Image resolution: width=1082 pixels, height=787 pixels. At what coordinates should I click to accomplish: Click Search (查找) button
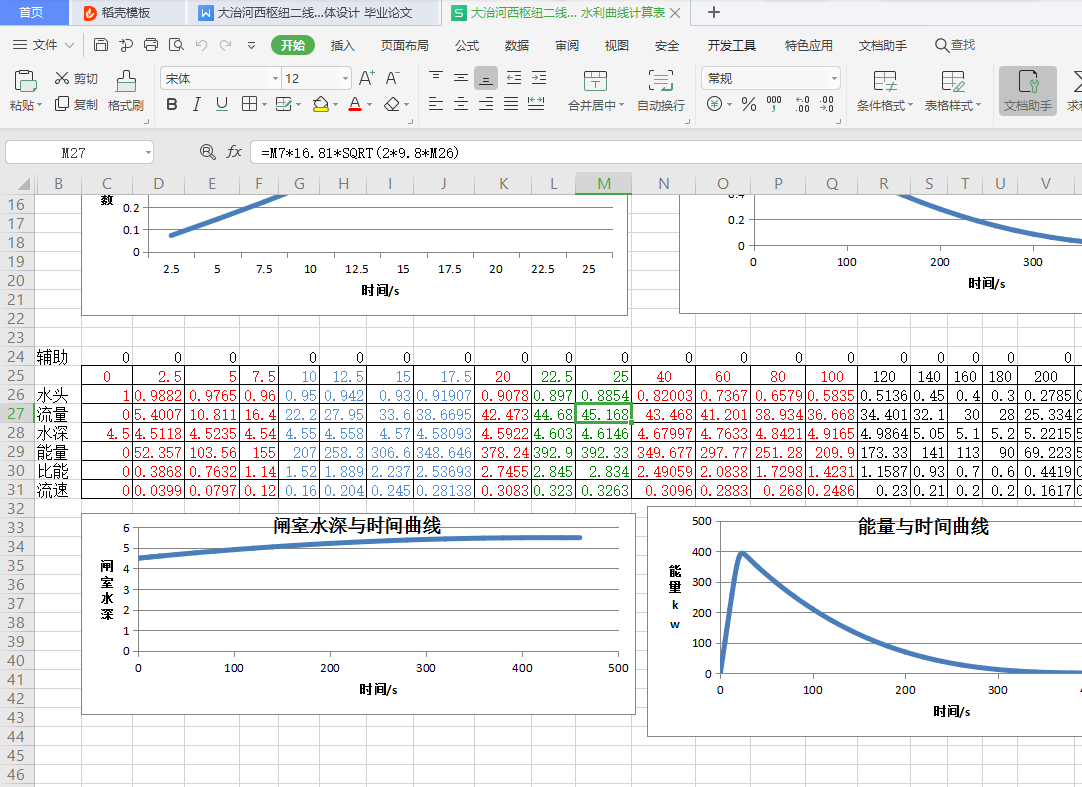click(x=955, y=45)
